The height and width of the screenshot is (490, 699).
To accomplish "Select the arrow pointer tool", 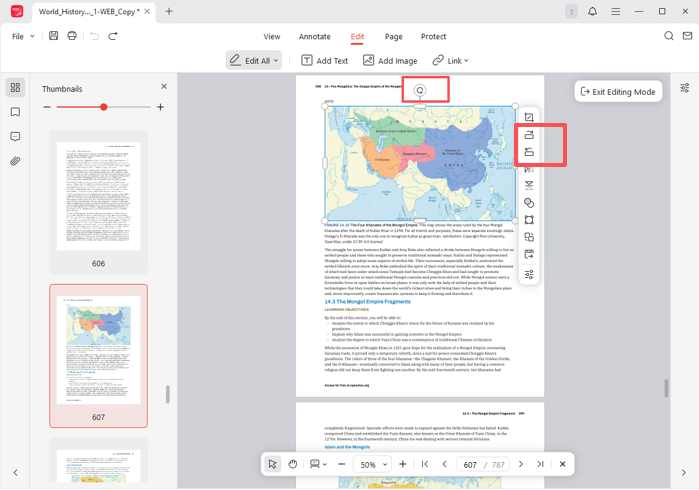I will pyautogui.click(x=272, y=464).
